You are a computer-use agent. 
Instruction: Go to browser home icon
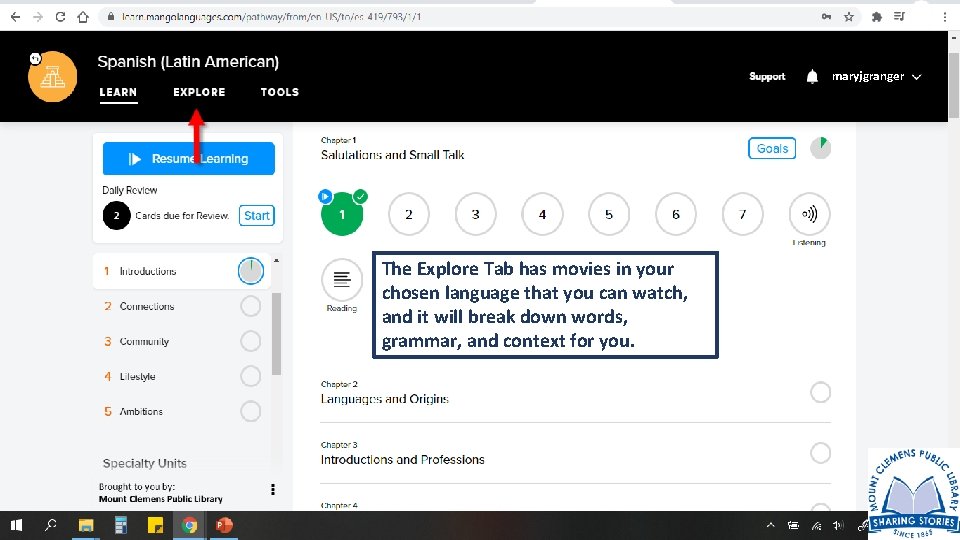point(83,17)
